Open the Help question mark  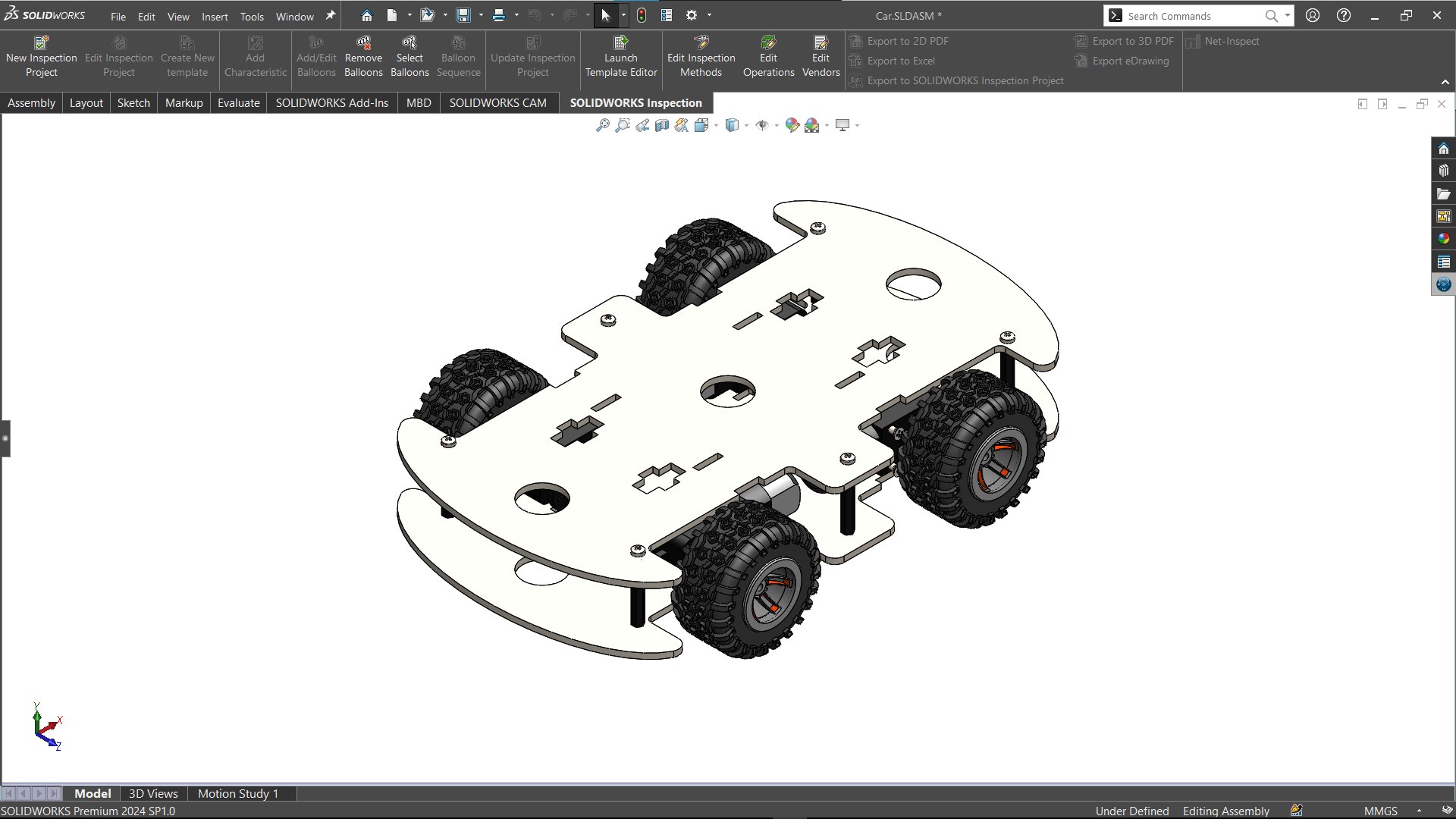pos(1344,15)
